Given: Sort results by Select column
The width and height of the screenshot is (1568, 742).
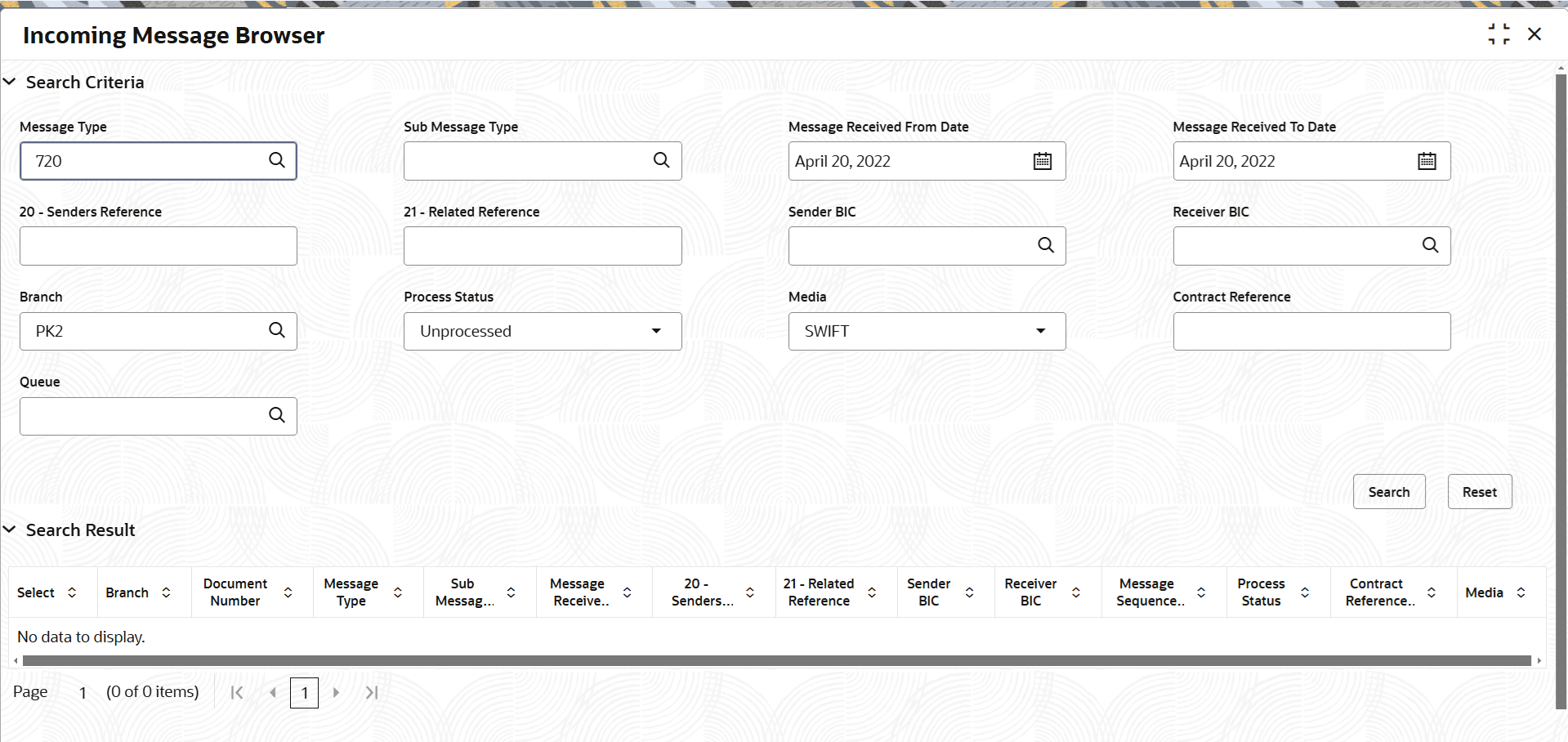Looking at the screenshot, I should click(x=72, y=592).
